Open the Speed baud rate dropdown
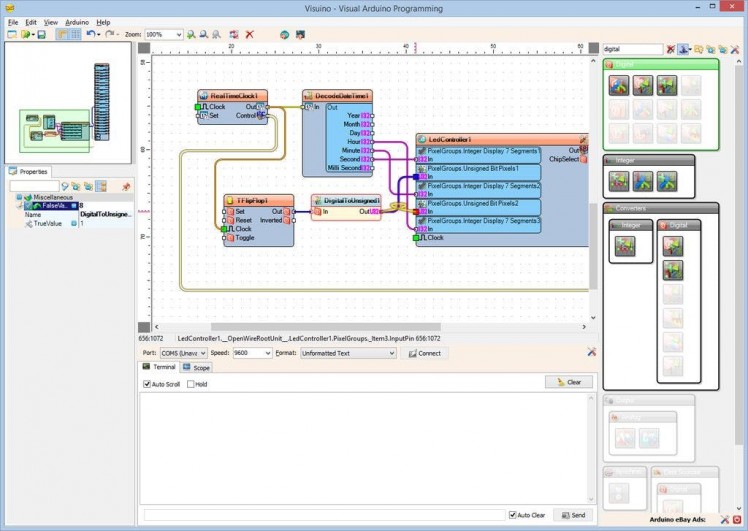The height and width of the screenshot is (531, 748). [266, 353]
